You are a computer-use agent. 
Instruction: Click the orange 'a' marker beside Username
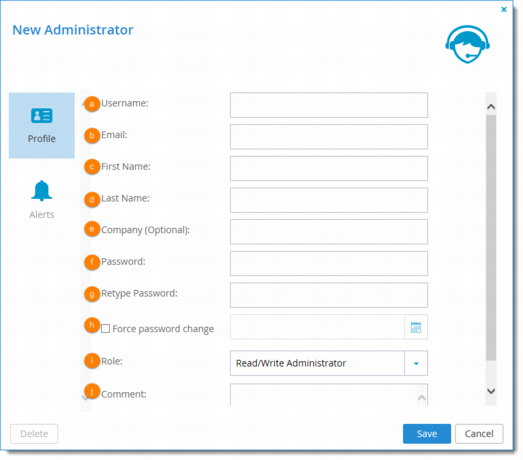coord(92,104)
